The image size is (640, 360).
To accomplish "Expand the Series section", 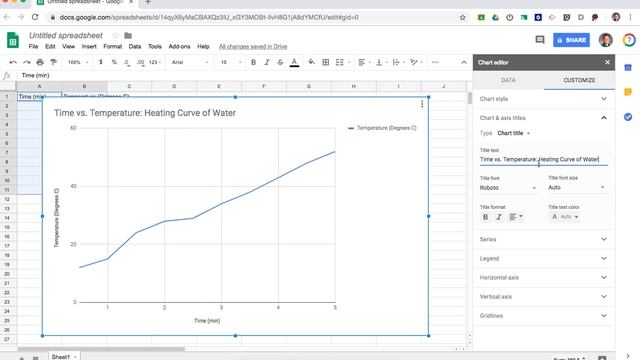I will [x=544, y=239].
